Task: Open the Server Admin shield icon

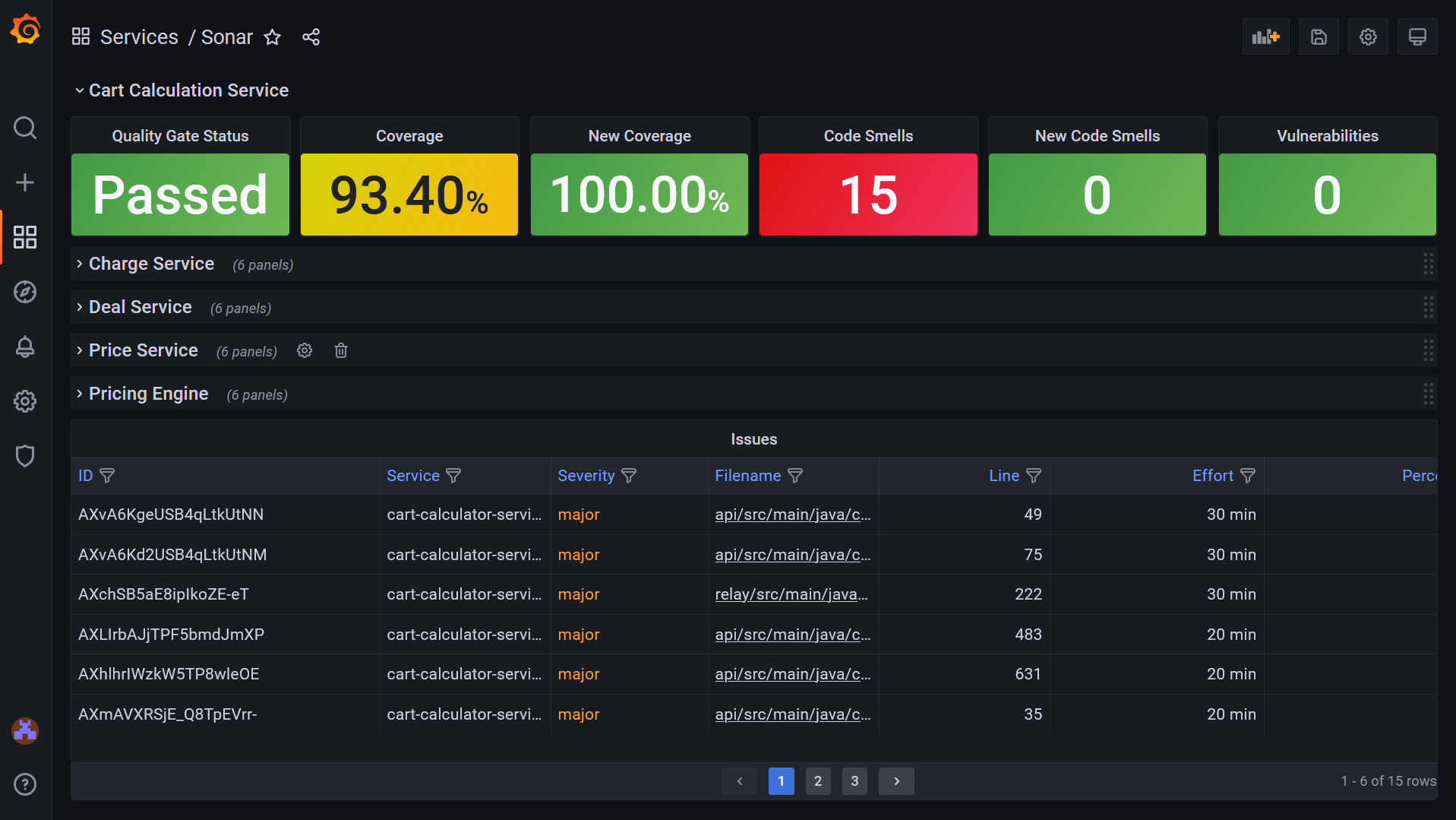Action: pos(25,456)
